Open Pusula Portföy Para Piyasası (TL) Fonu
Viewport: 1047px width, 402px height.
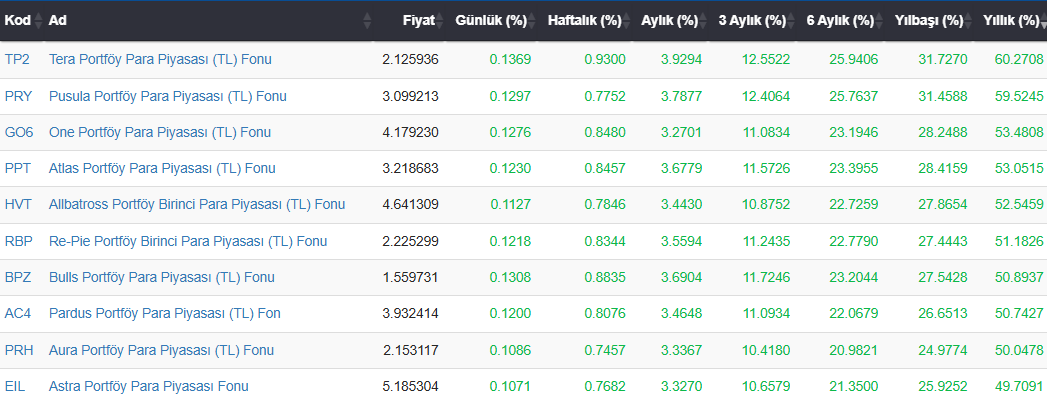(168, 96)
